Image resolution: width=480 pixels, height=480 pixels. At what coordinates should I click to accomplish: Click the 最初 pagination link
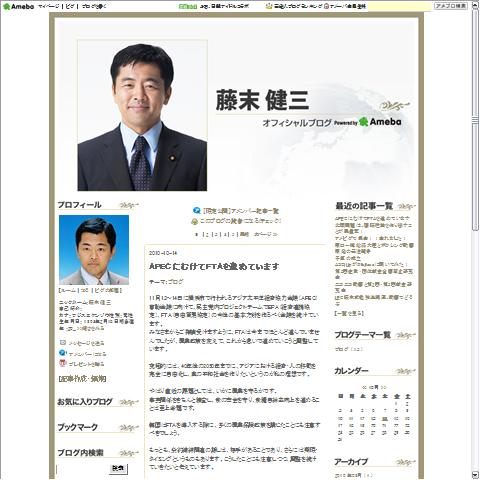(244, 234)
